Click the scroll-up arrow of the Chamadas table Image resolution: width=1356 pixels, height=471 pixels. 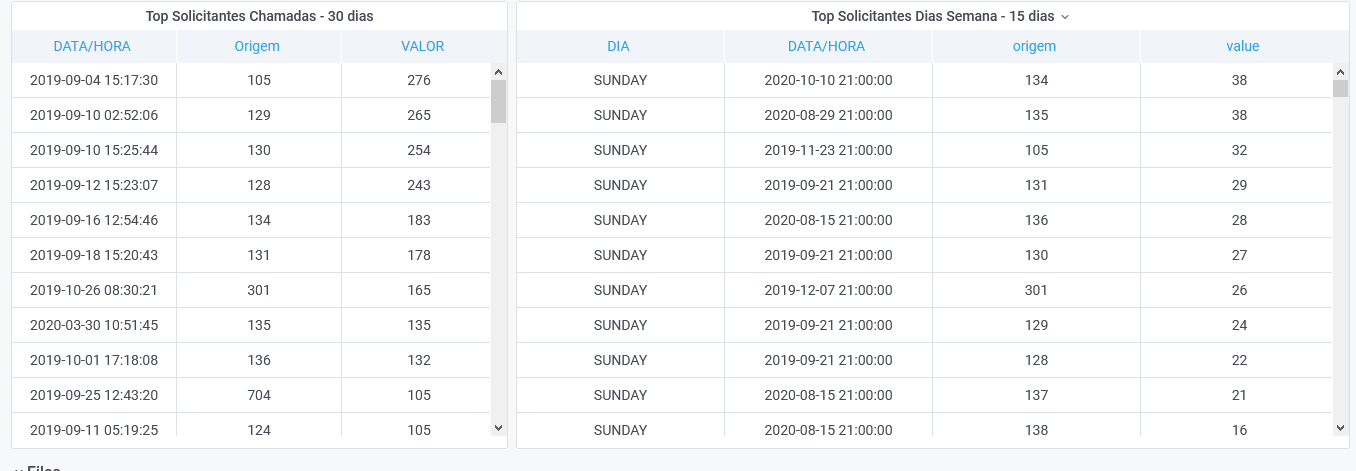point(498,72)
